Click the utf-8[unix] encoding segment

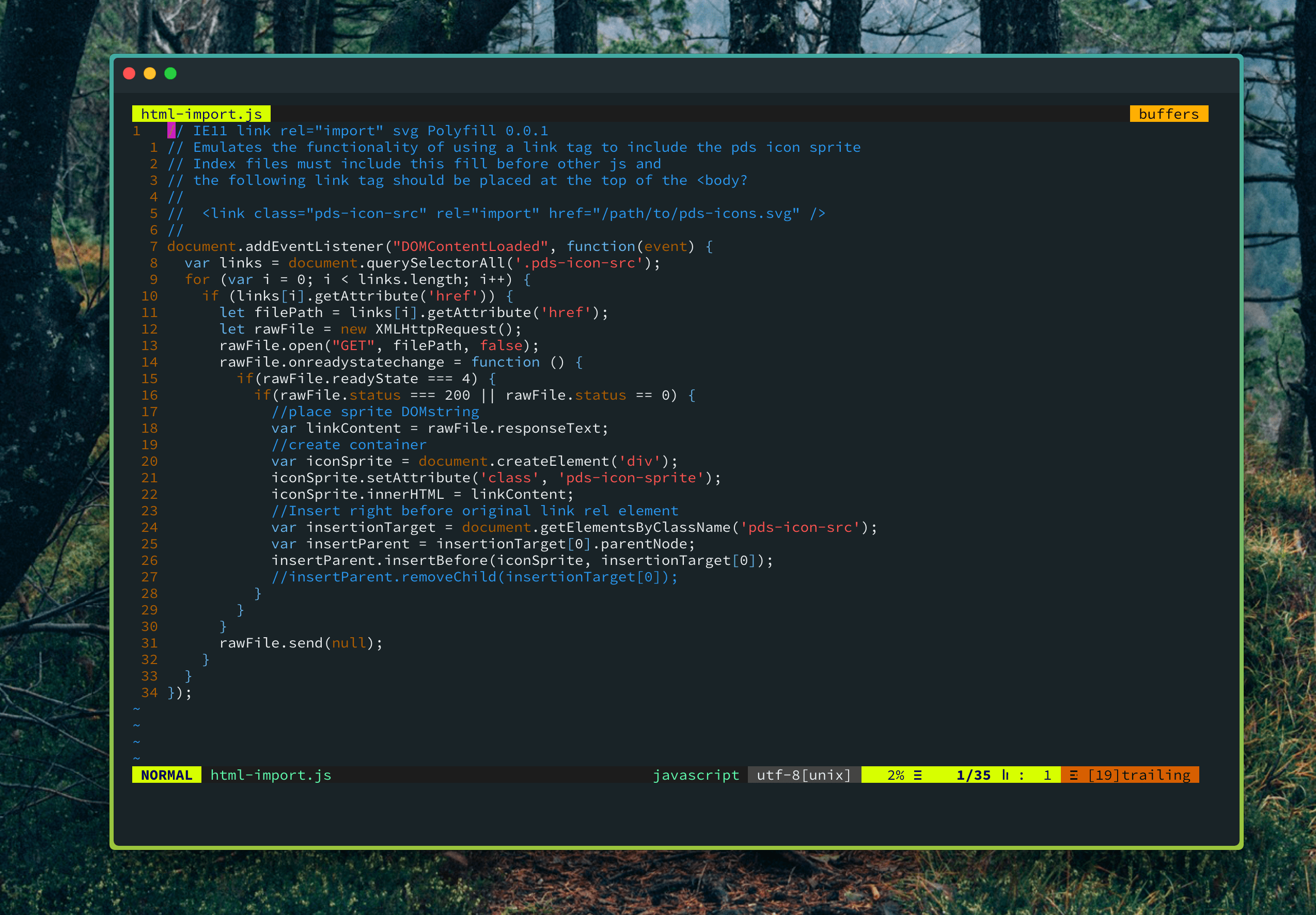[804, 775]
